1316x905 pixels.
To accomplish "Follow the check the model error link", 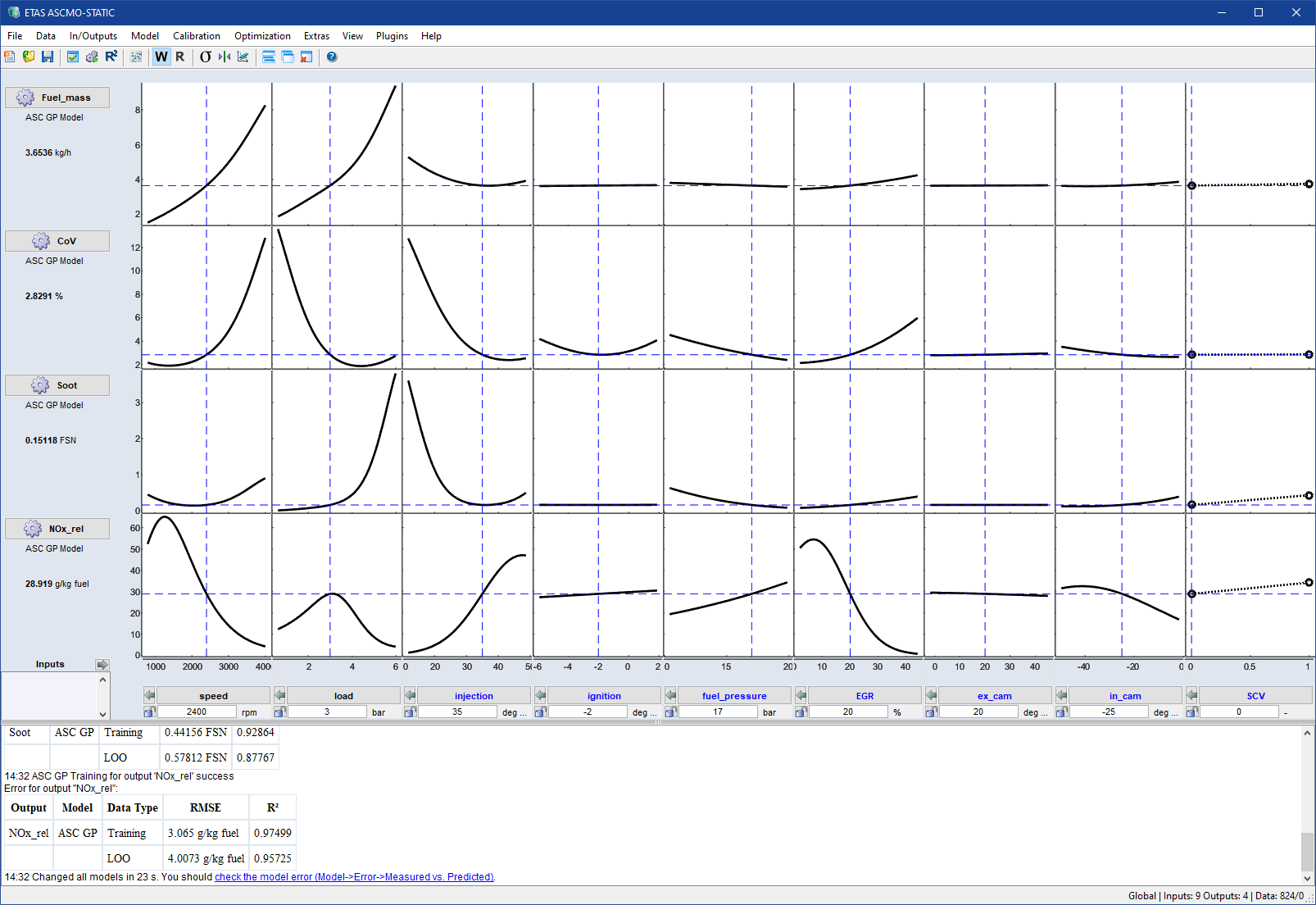I will pos(354,876).
